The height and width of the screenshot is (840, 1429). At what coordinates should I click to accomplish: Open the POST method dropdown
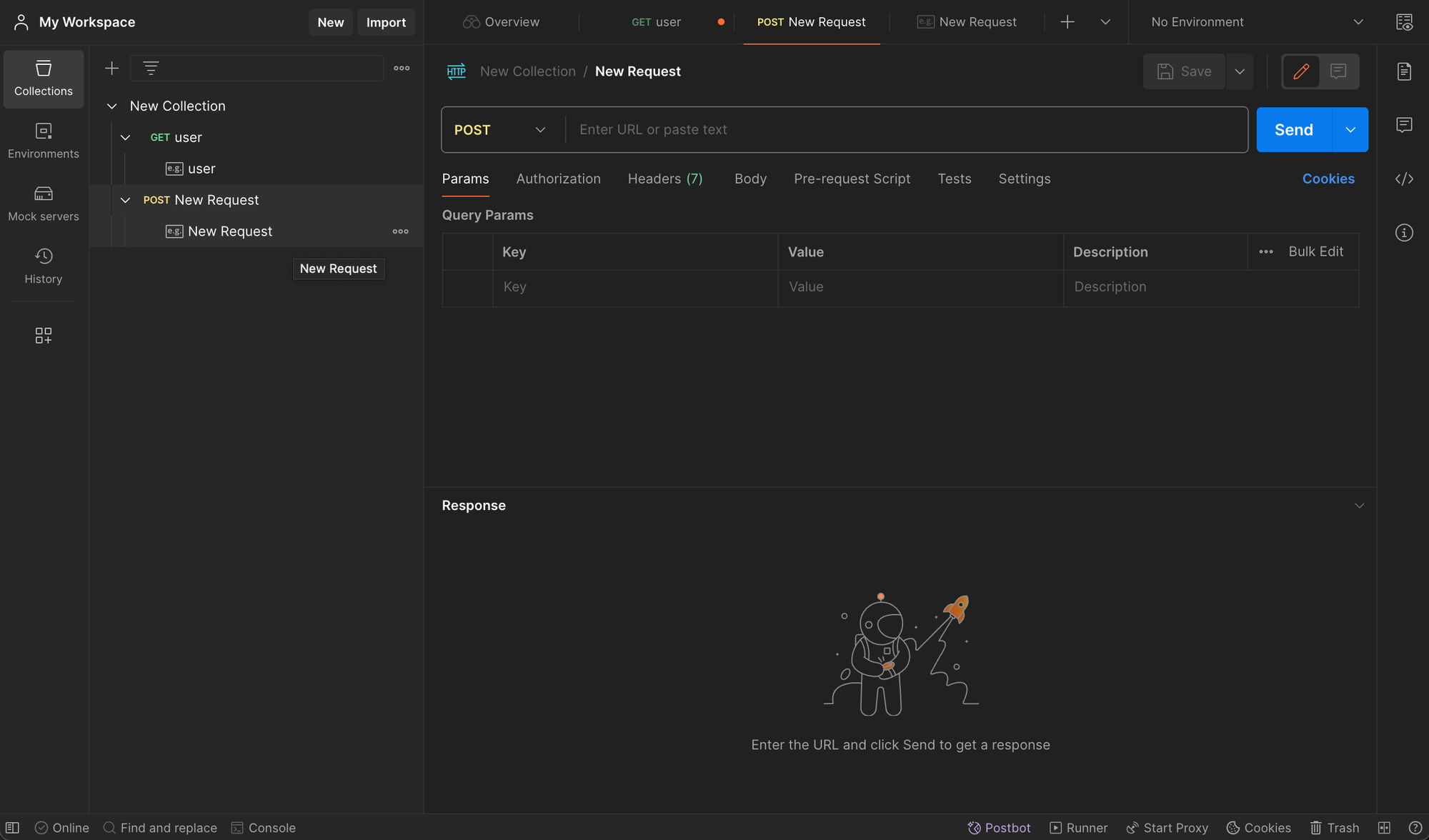tap(500, 130)
